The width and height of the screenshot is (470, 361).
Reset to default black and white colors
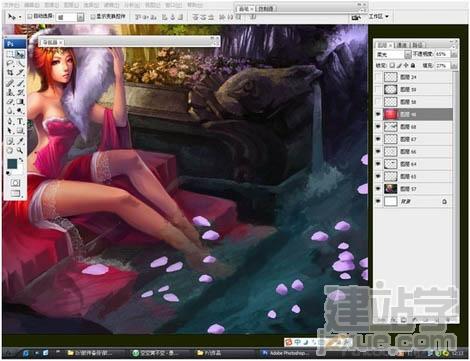coord(8,173)
